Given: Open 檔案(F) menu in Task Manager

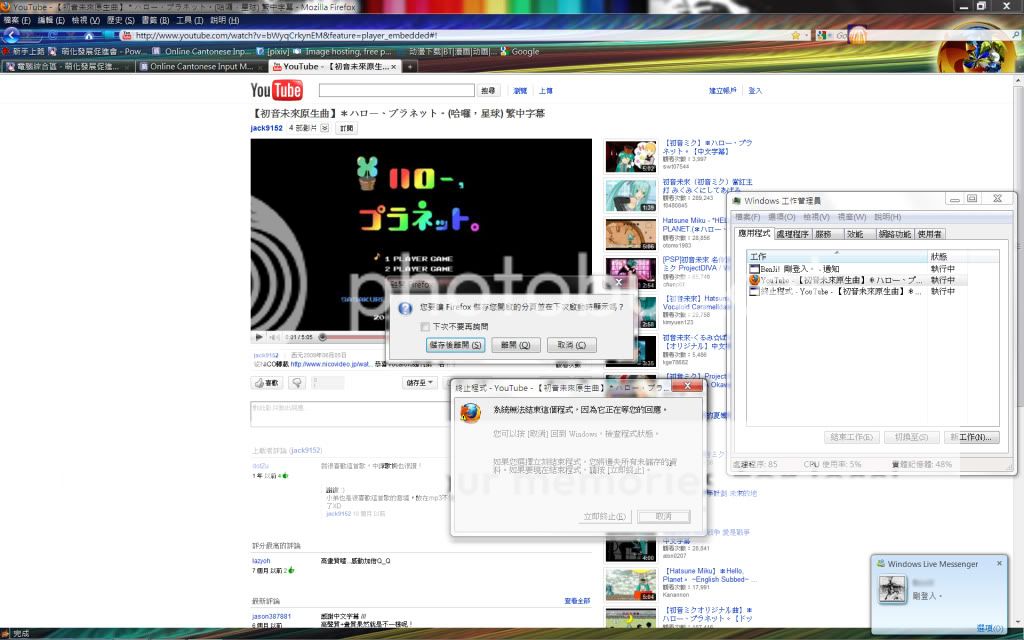Looking at the screenshot, I should click(x=748, y=217).
